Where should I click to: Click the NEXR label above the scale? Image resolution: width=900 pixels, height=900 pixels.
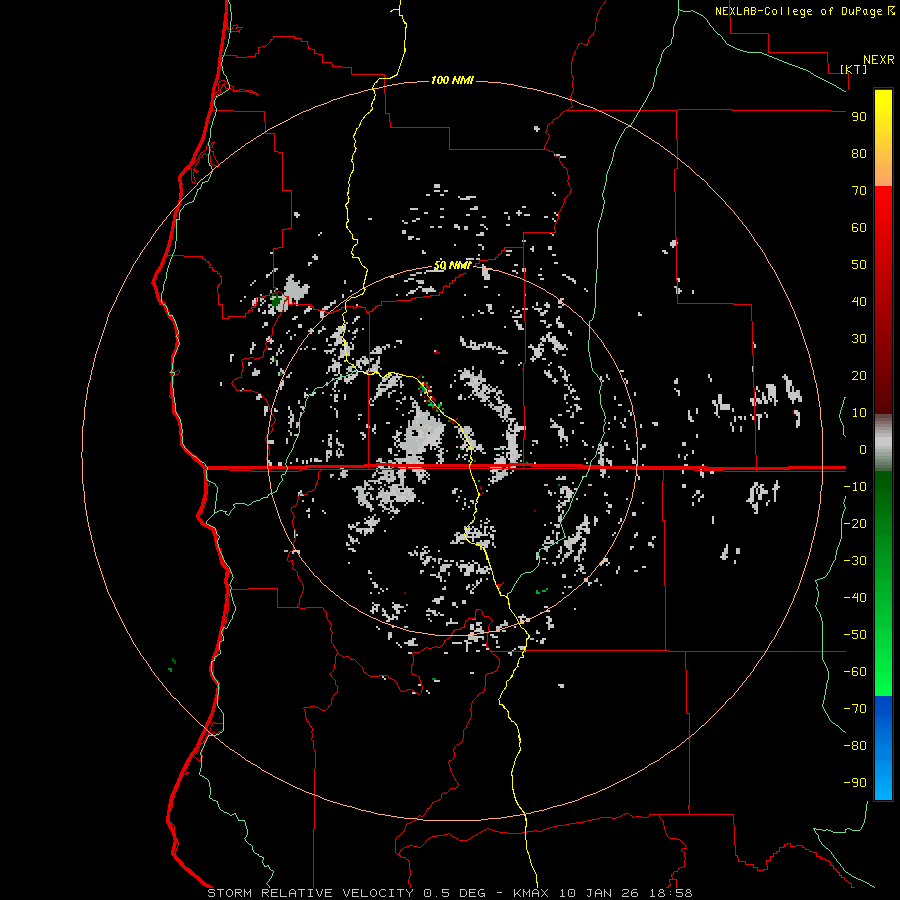(879, 60)
